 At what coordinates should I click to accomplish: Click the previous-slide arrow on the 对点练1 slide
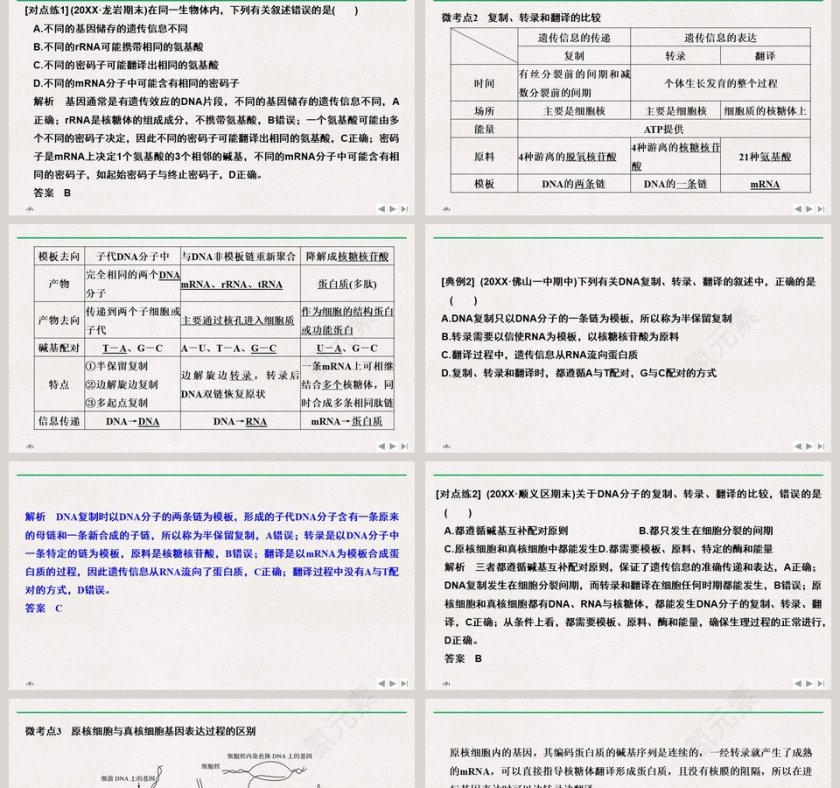(381, 209)
